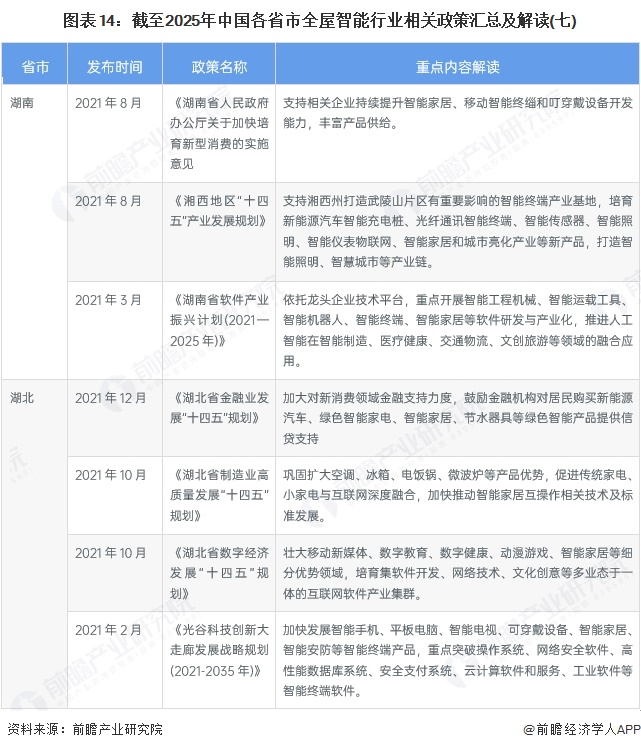Click the @前瞻经济学人APP credit

(x=577, y=730)
